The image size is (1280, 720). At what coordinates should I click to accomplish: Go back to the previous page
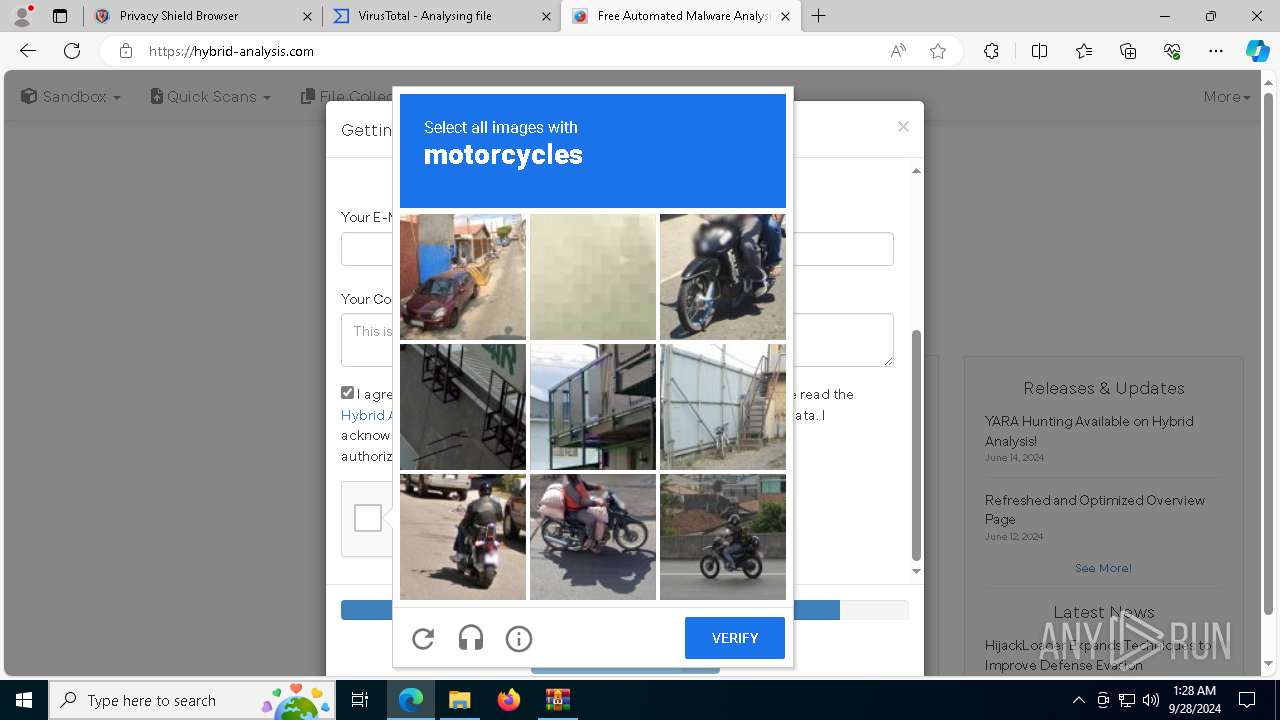[x=28, y=51]
